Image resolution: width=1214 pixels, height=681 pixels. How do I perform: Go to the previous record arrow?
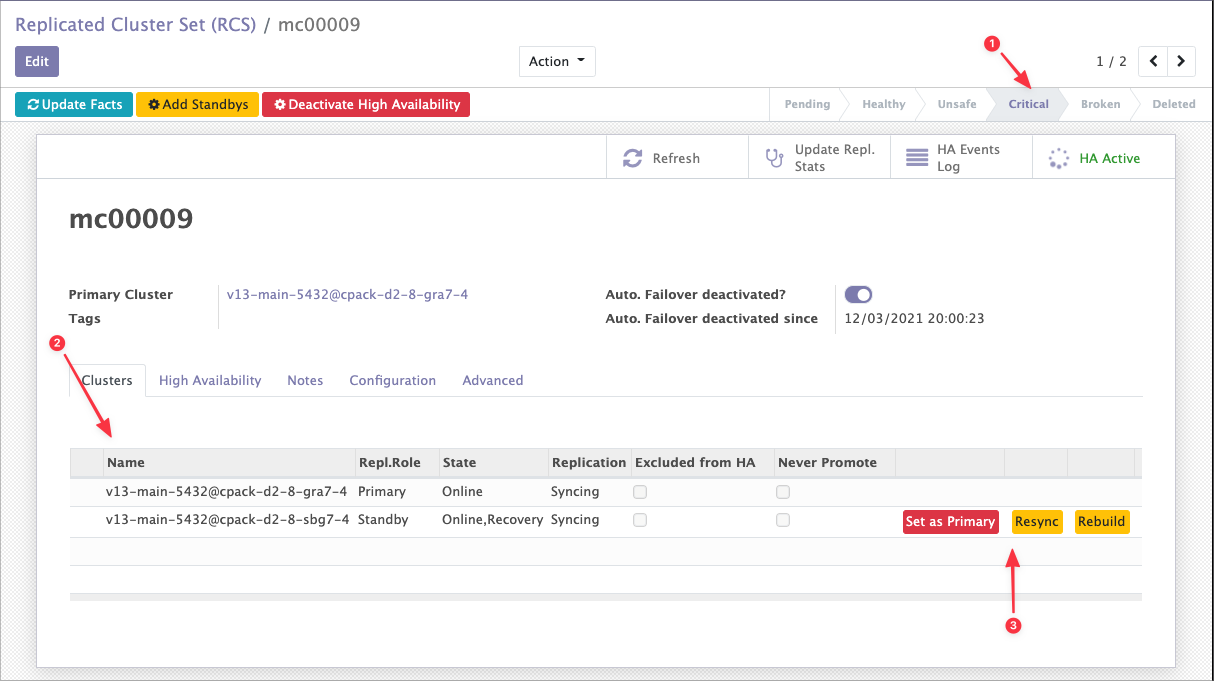point(1154,61)
